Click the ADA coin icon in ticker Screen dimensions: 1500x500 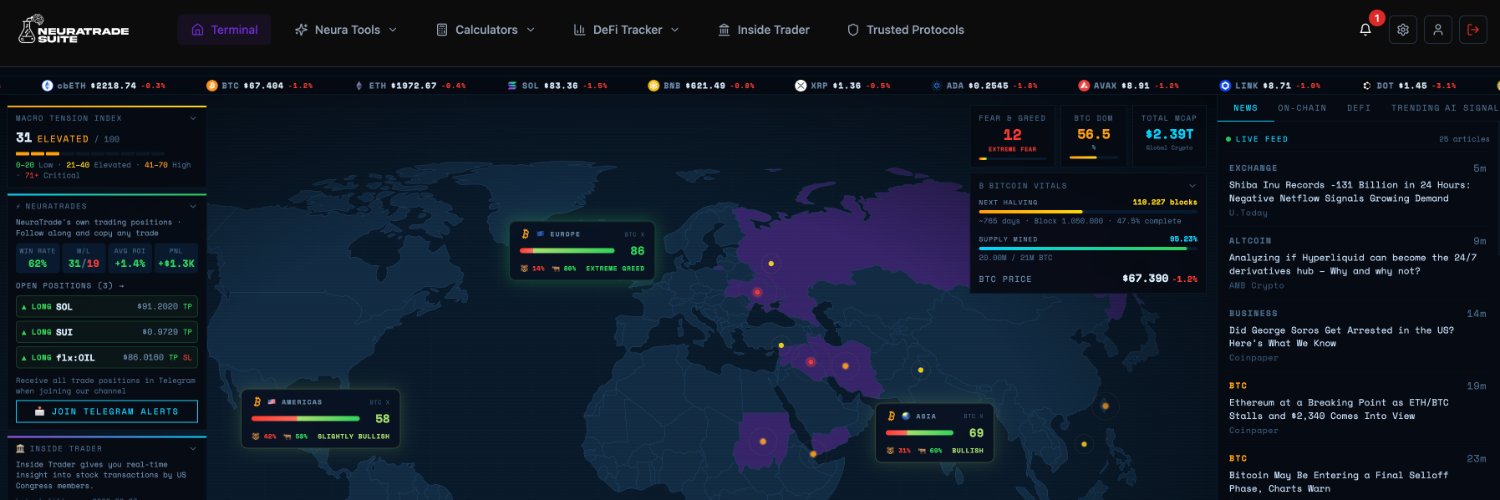click(x=936, y=86)
